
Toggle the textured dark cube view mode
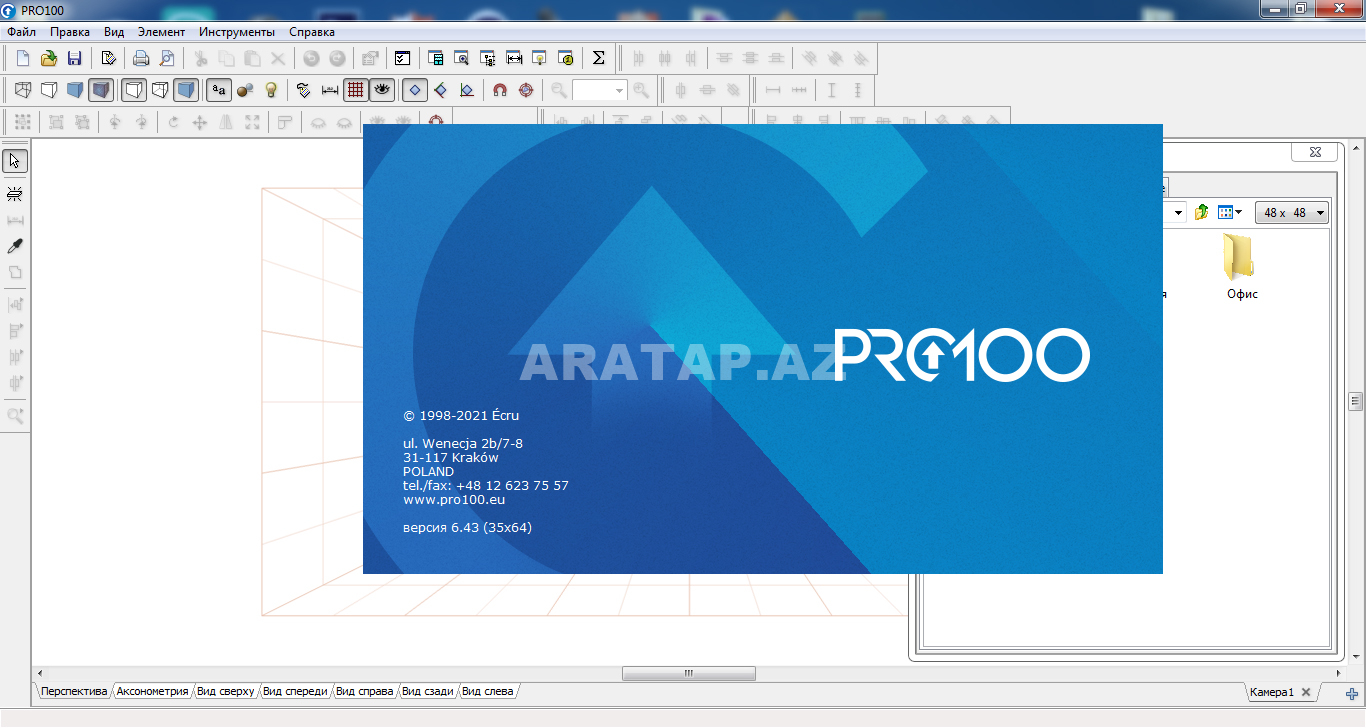(x=100, y=90)
